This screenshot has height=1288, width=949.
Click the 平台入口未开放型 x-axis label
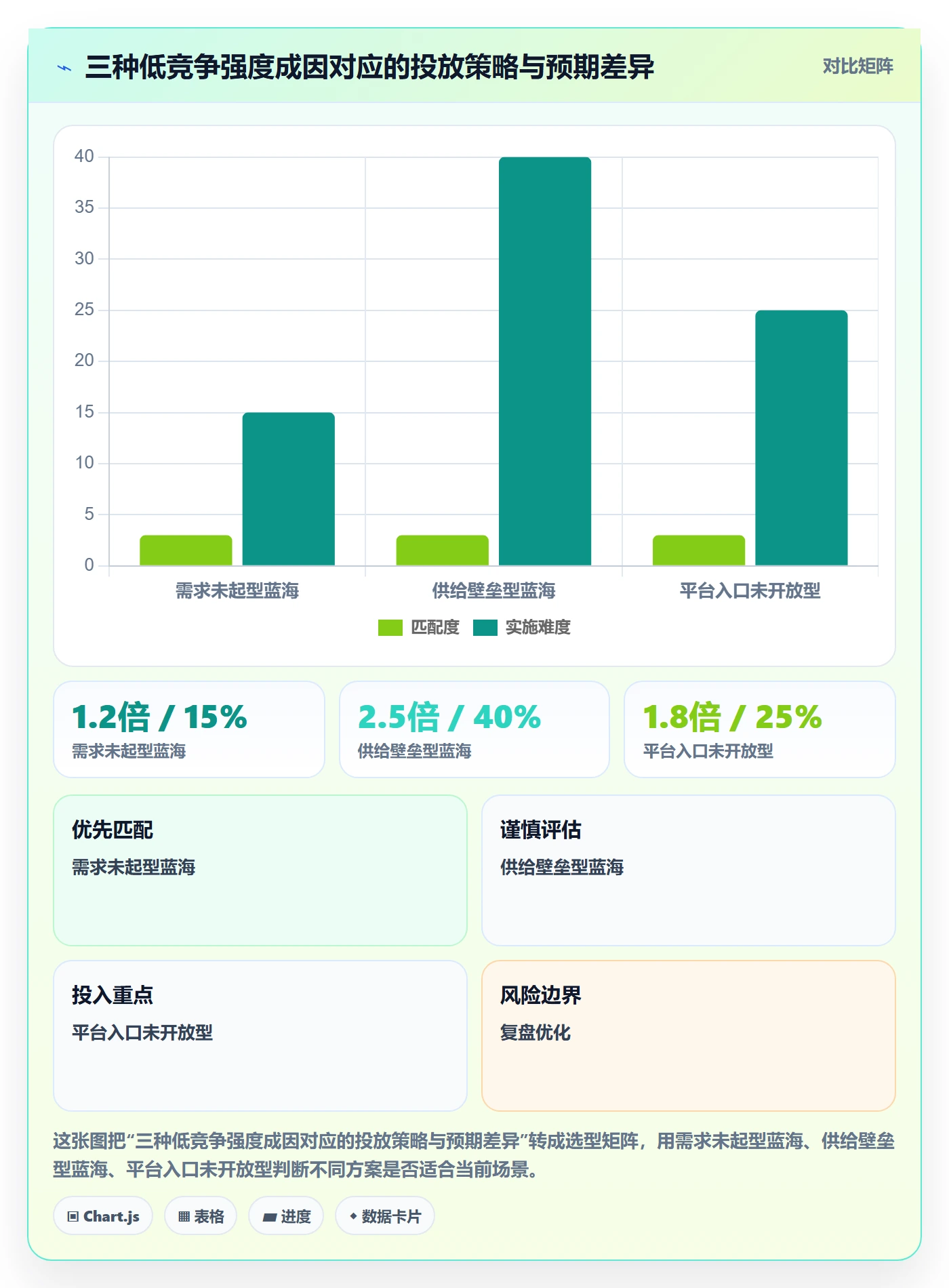click(750, 591)
